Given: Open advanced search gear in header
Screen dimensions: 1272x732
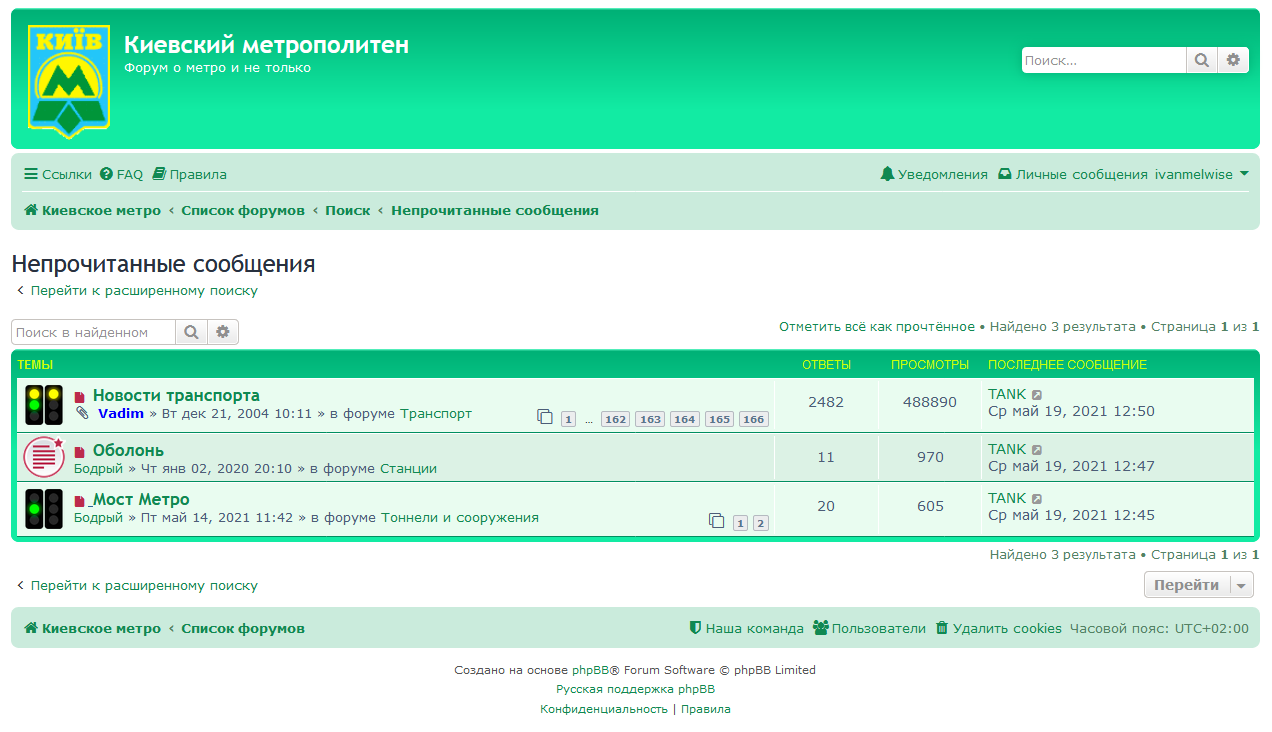Looking at the screenshot, I should coord(1233,61).
